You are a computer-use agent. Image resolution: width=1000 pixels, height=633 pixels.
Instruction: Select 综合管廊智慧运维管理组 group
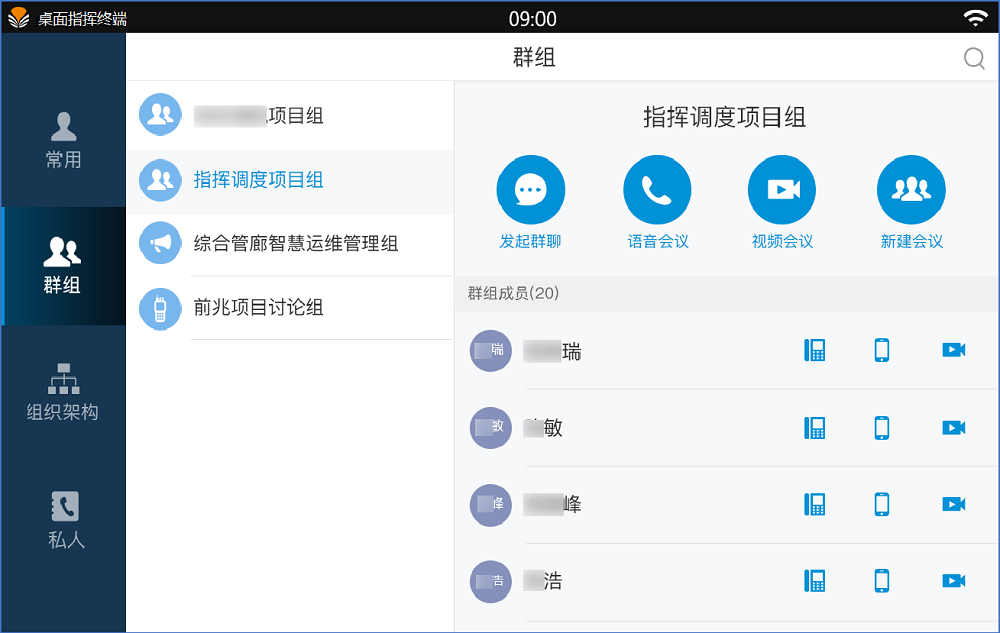[x=296, y=244]
